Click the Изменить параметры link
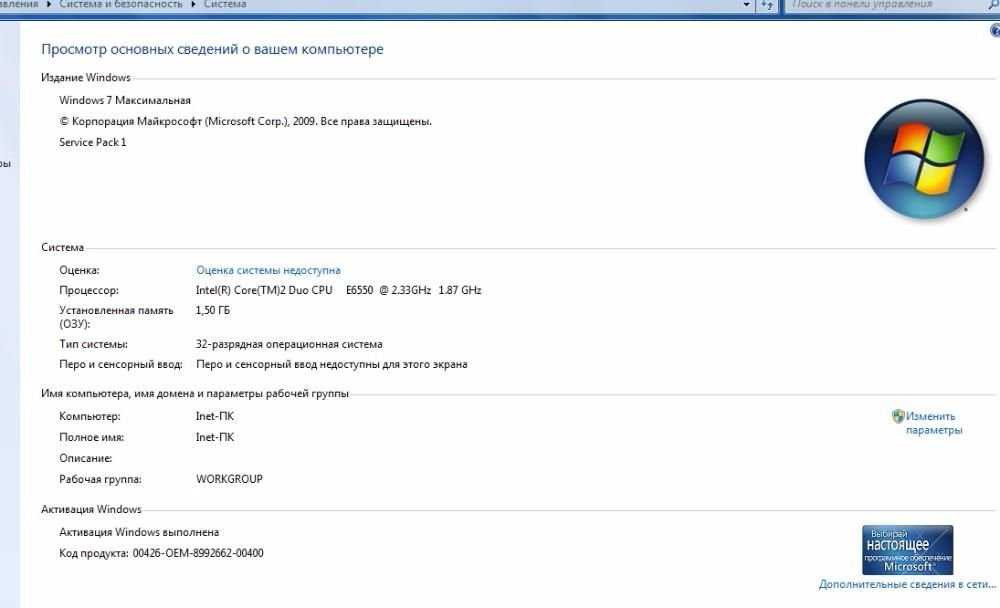This screenshot has width=1000, height=608. (x=934, y=423)
